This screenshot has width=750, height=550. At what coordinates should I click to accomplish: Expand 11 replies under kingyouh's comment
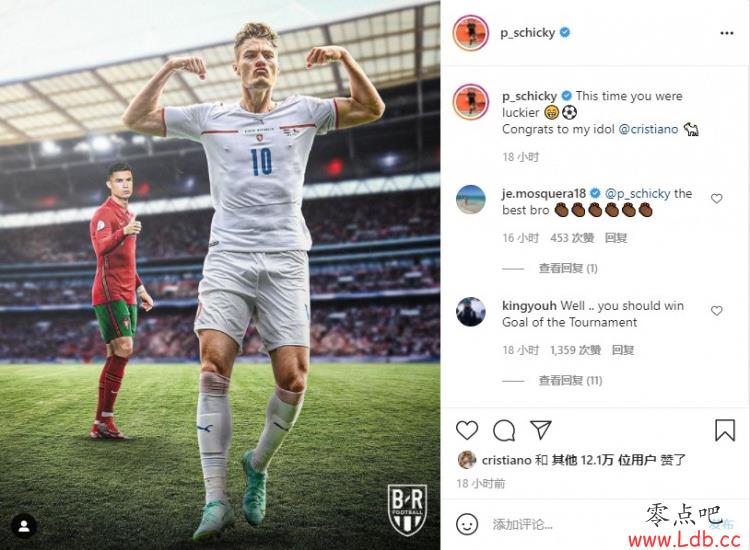click(570, 381)
